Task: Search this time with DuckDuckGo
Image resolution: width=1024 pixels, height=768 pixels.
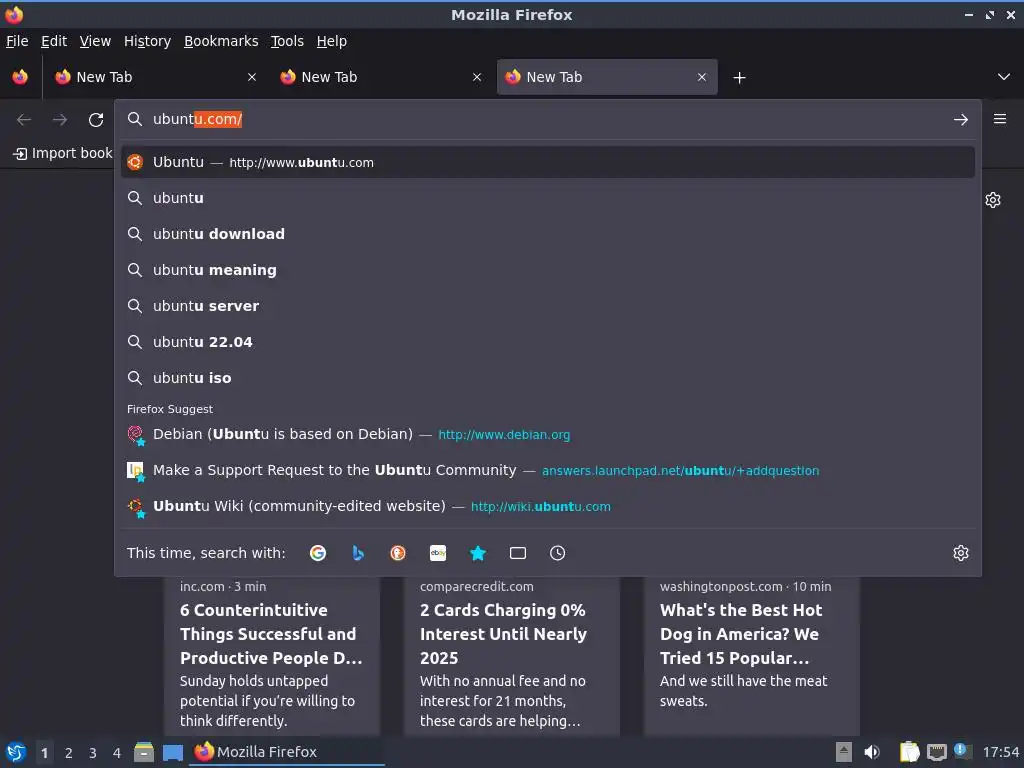Action: (x=398, y=553)
